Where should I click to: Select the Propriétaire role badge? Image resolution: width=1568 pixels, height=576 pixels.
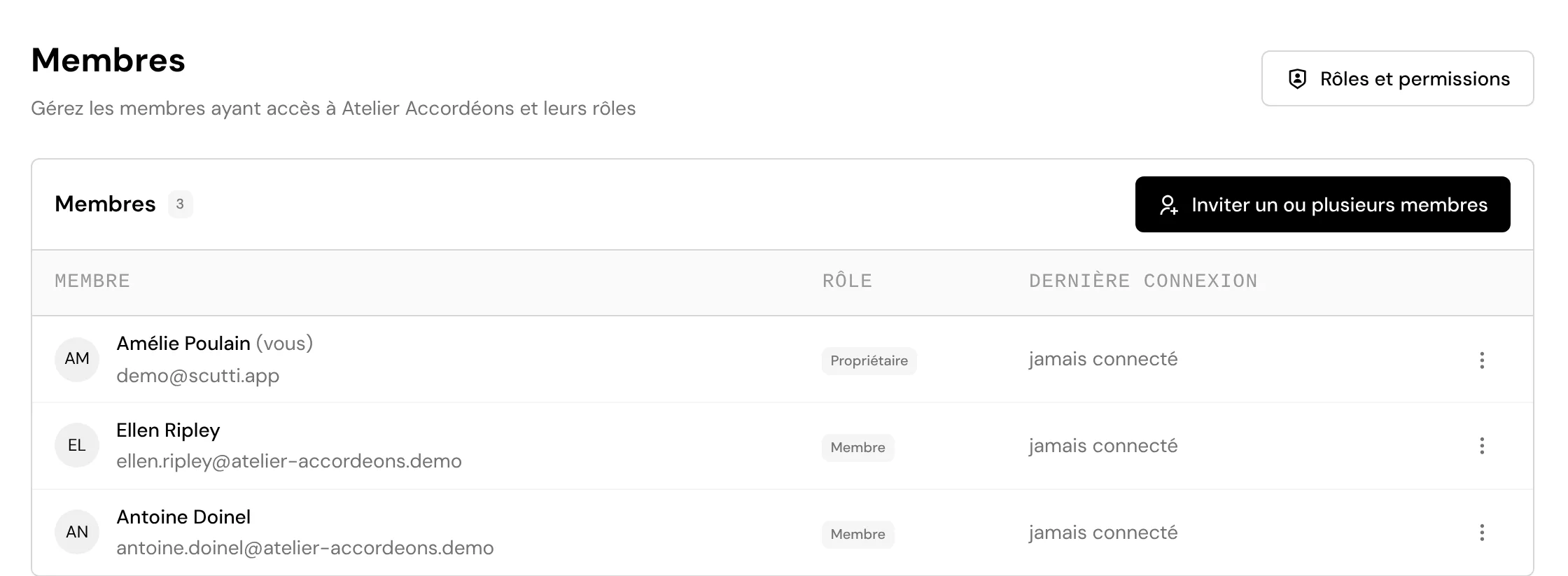pyautogui.click(x=869, y=360)
